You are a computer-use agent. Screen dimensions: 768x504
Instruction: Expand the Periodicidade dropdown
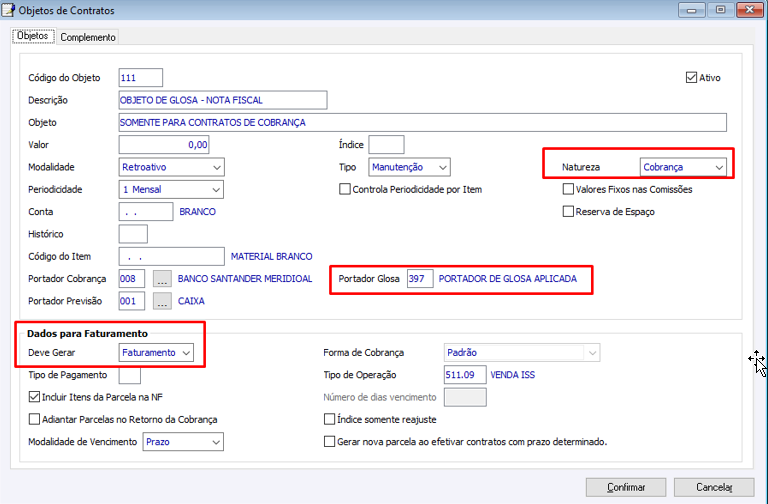(x=171, y=190)
